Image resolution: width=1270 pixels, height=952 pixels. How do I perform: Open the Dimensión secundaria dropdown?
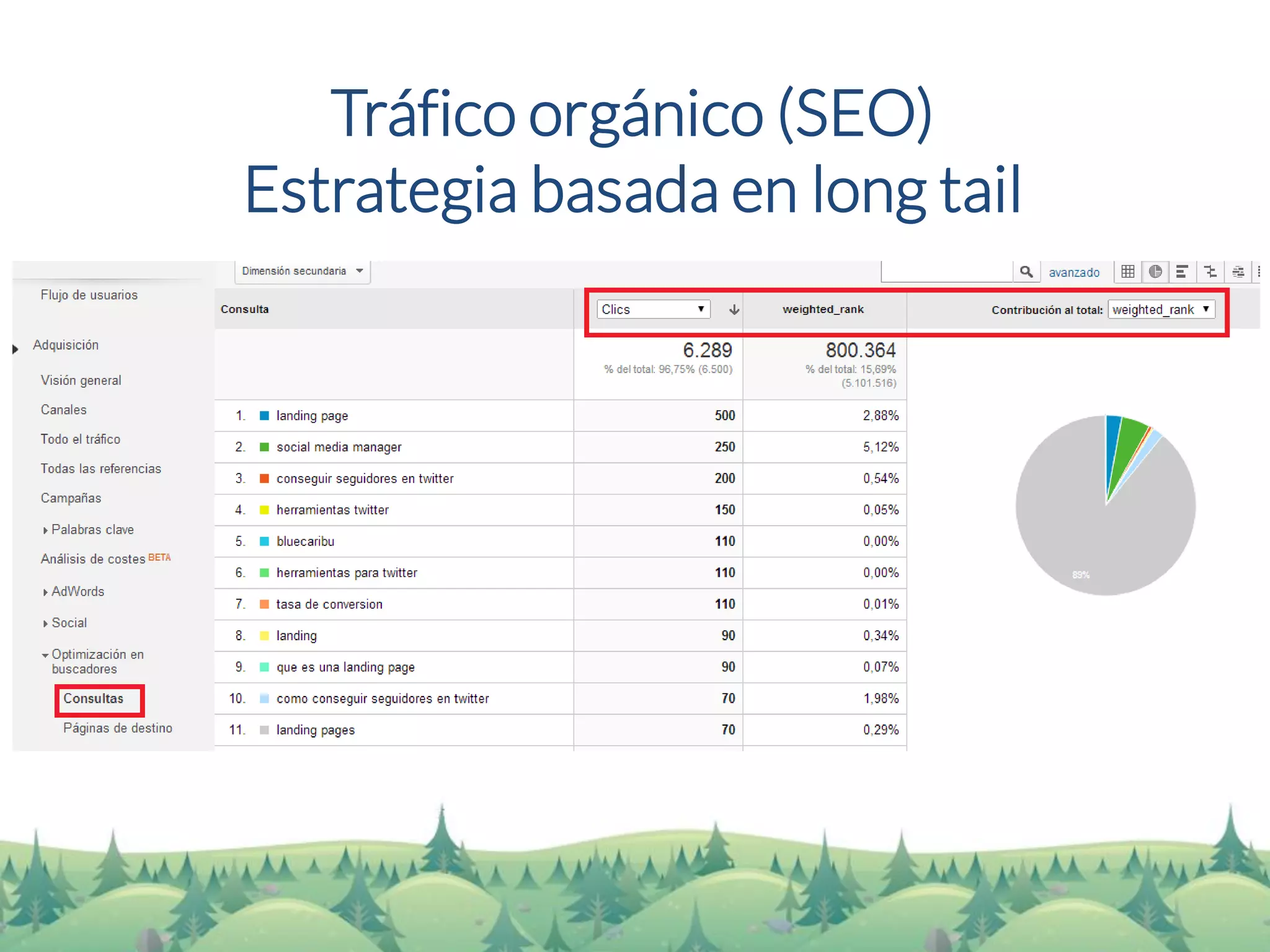click(x=303, y=271)
